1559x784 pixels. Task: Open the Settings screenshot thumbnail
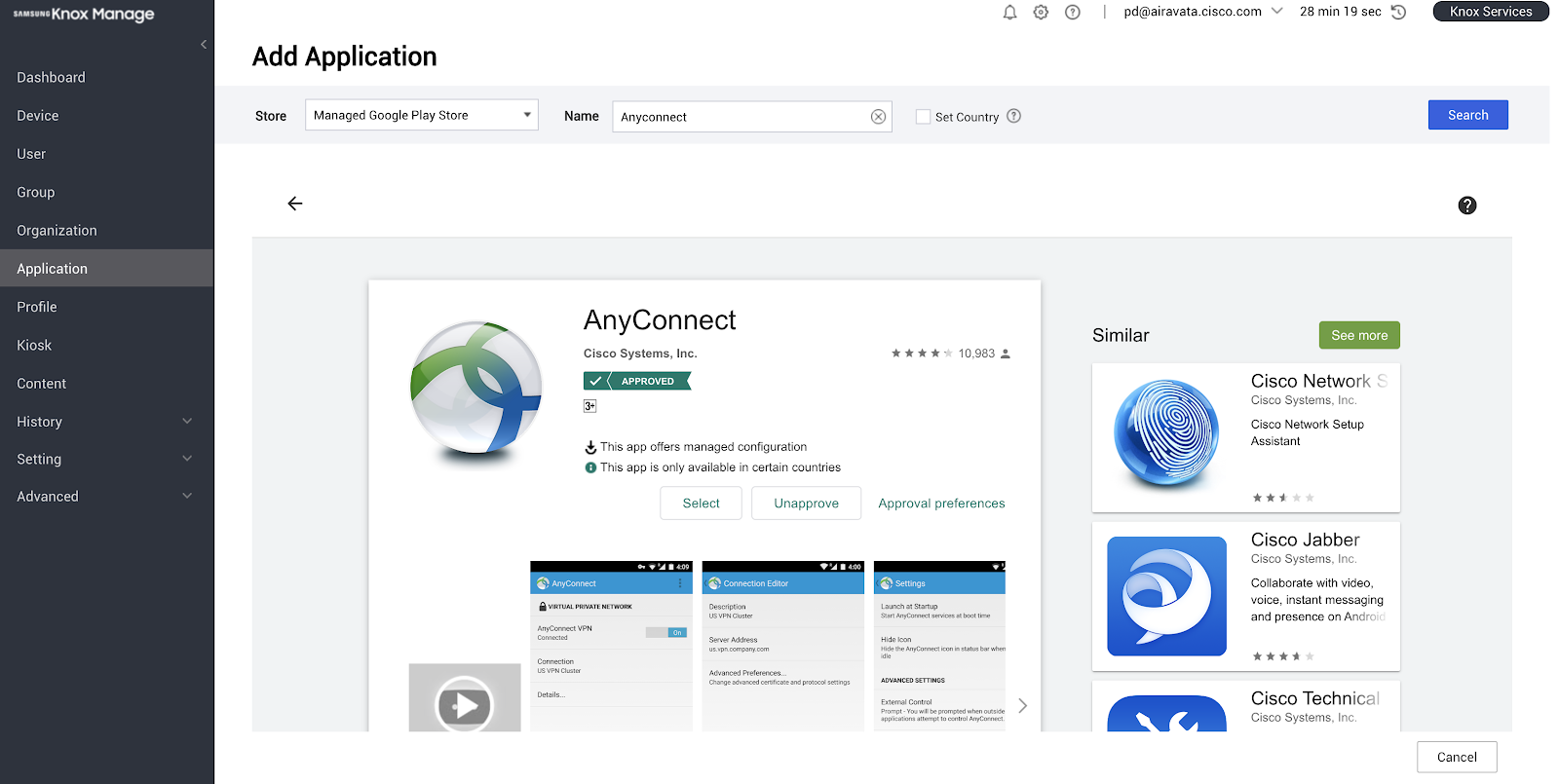(x=939, y=647)
